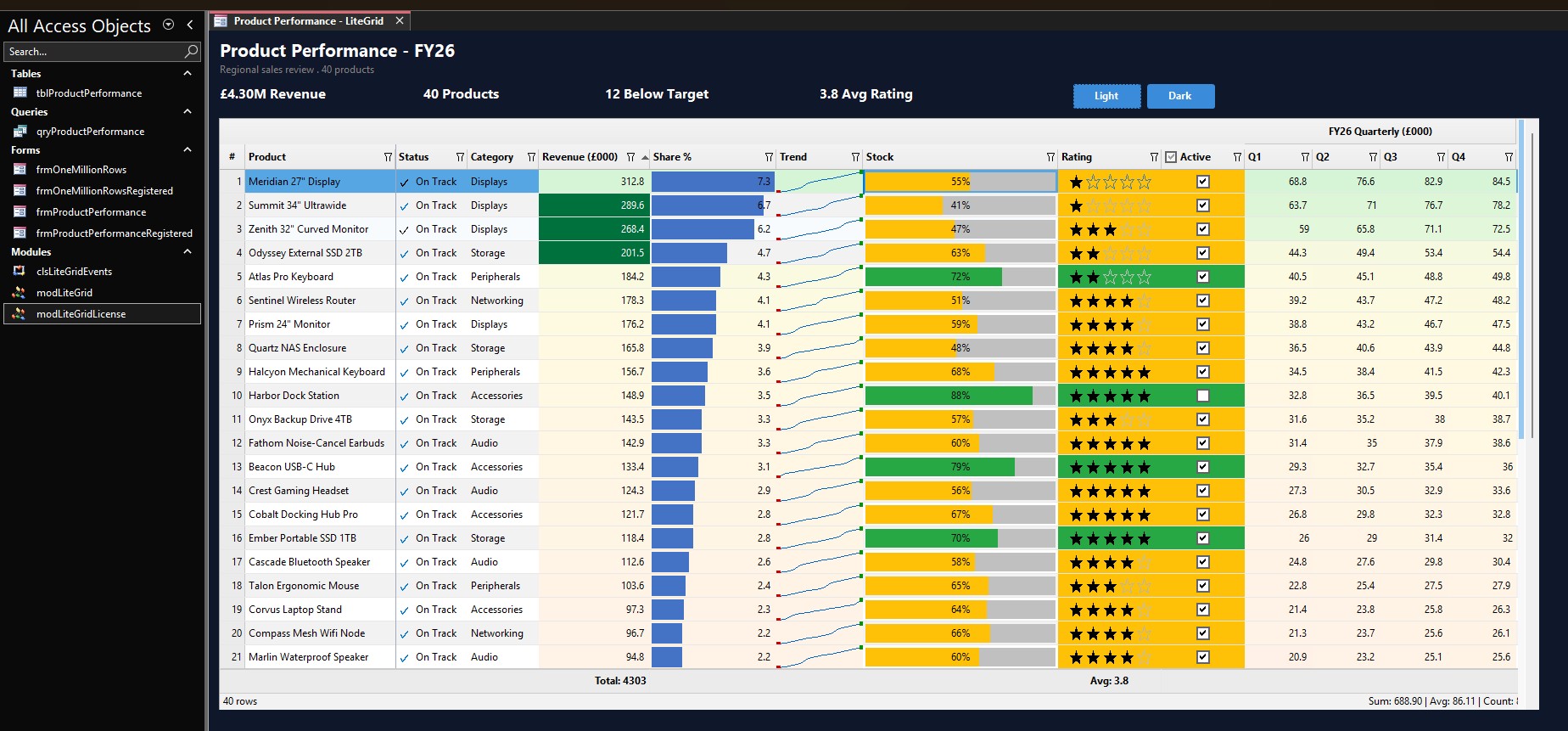
Task: Close the Product Performance - LiteGrid tab
Action: (400, 21)
